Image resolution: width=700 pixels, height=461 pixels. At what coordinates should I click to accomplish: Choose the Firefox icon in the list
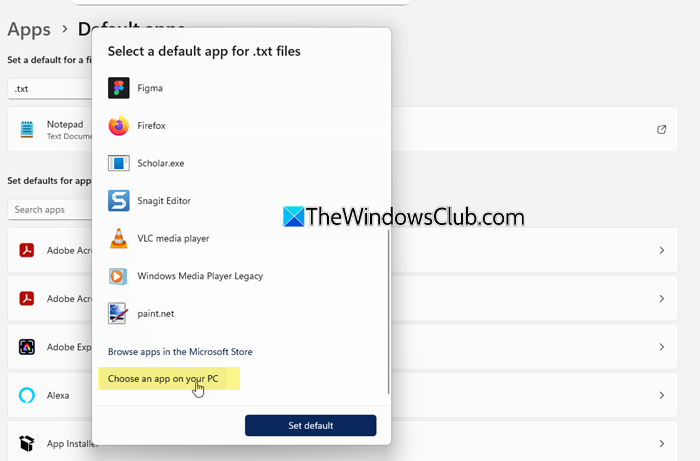tap(118, 125)
